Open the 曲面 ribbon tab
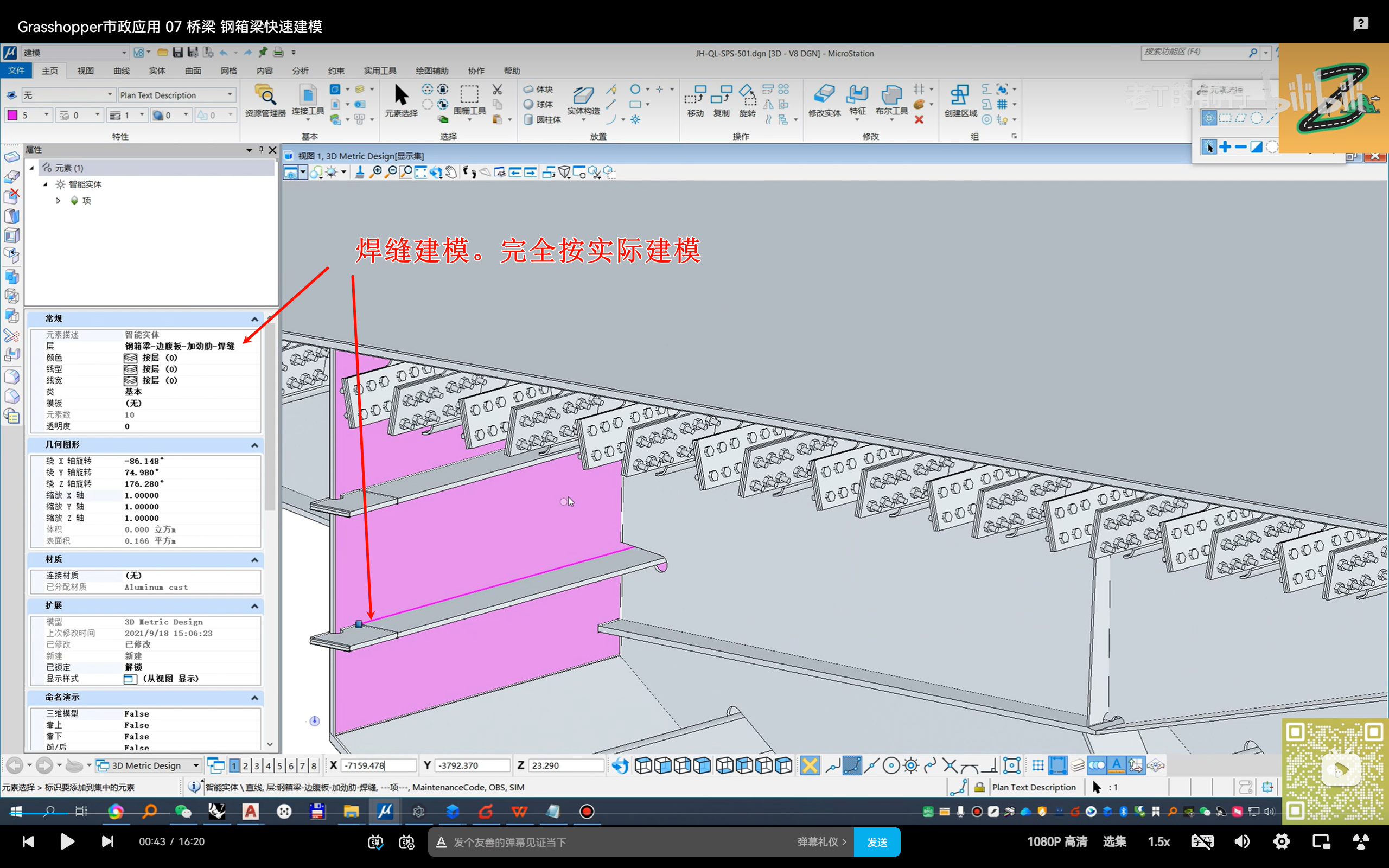 tap(193, 71)
